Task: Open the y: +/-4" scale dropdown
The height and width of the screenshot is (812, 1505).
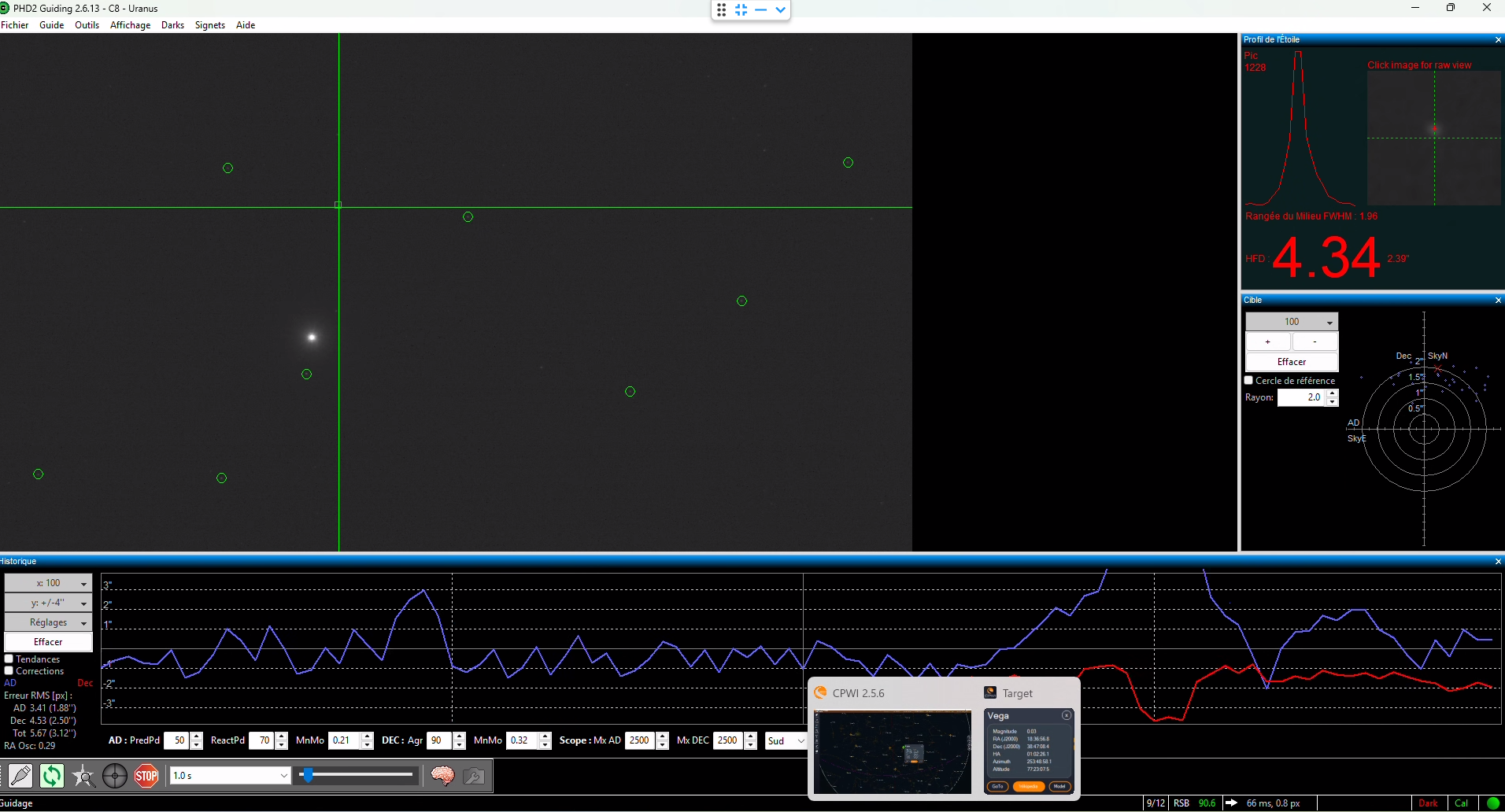Action: (x=48, y=603)
